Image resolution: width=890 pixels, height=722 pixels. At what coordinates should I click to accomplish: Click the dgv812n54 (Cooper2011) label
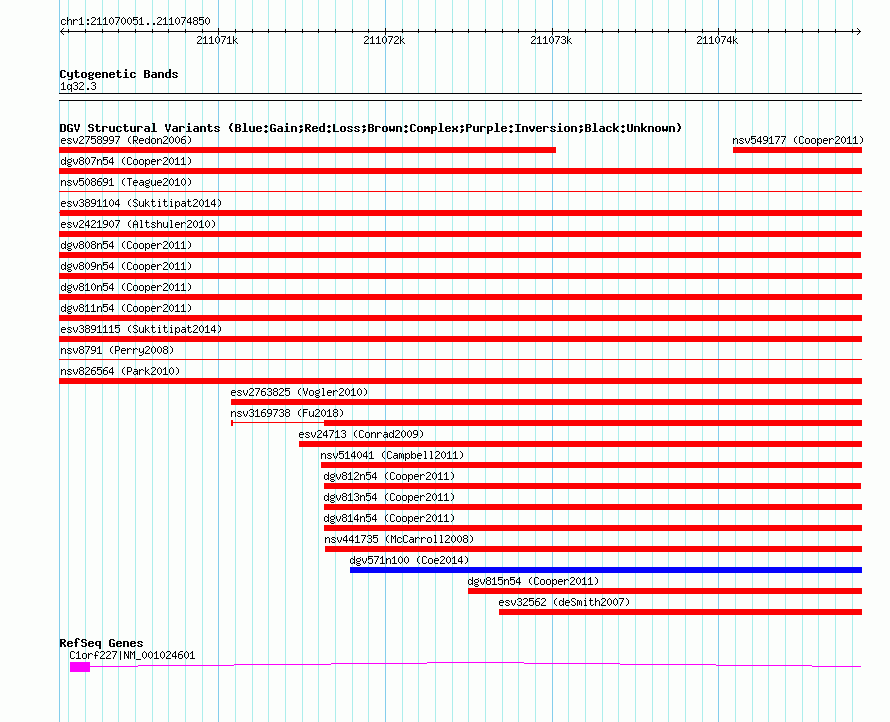pos(389,476)
